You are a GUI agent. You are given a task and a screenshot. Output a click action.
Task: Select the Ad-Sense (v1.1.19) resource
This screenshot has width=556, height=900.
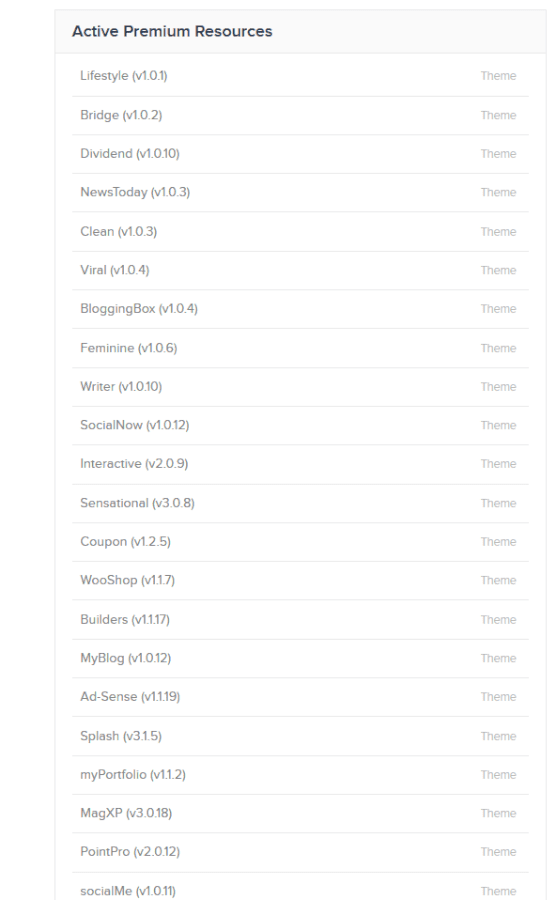click(300, 697)
